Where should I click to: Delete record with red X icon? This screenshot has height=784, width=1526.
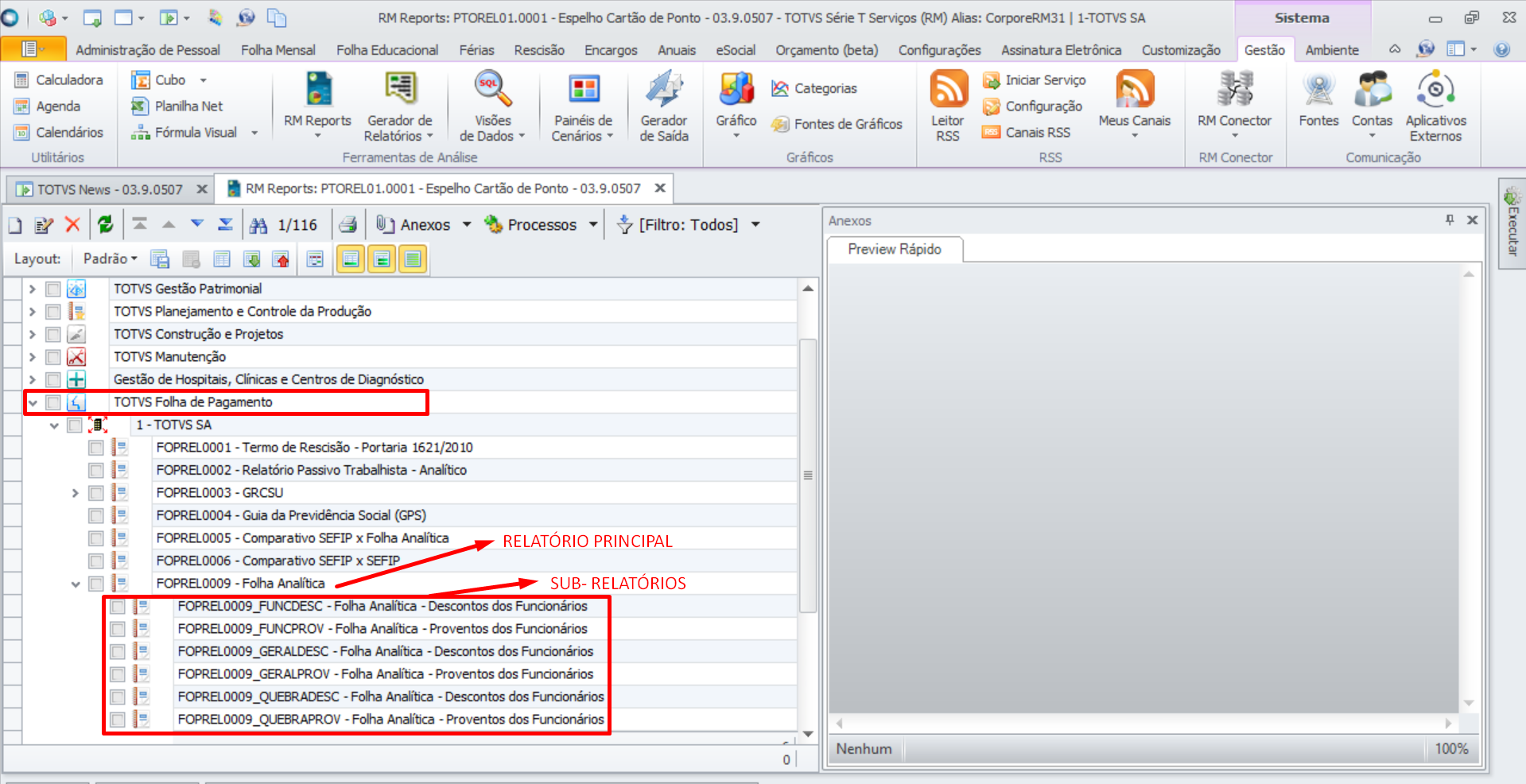tap(72, 225)
